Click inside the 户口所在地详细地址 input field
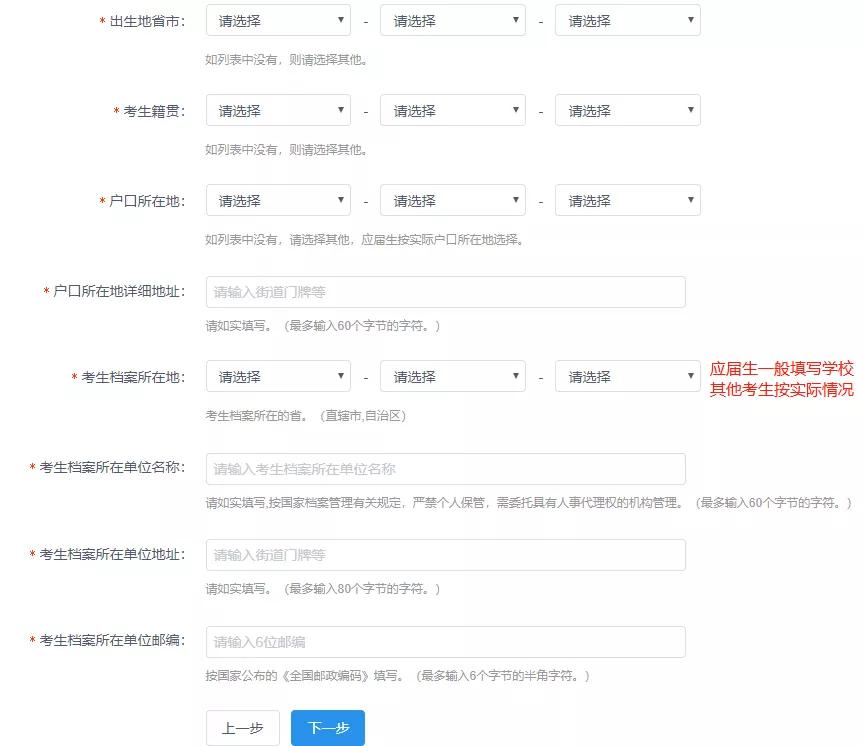 click(445, 291)
